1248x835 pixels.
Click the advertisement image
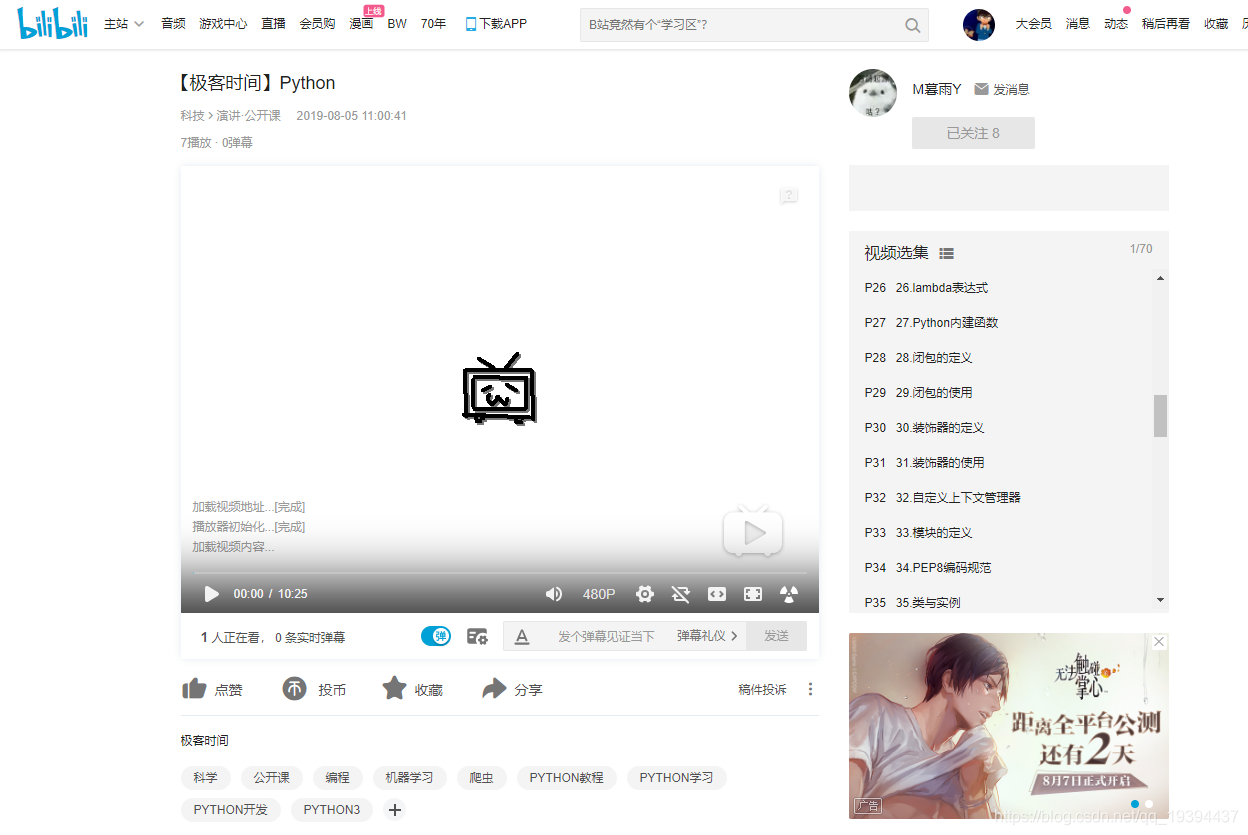[x=1008, y=726]
